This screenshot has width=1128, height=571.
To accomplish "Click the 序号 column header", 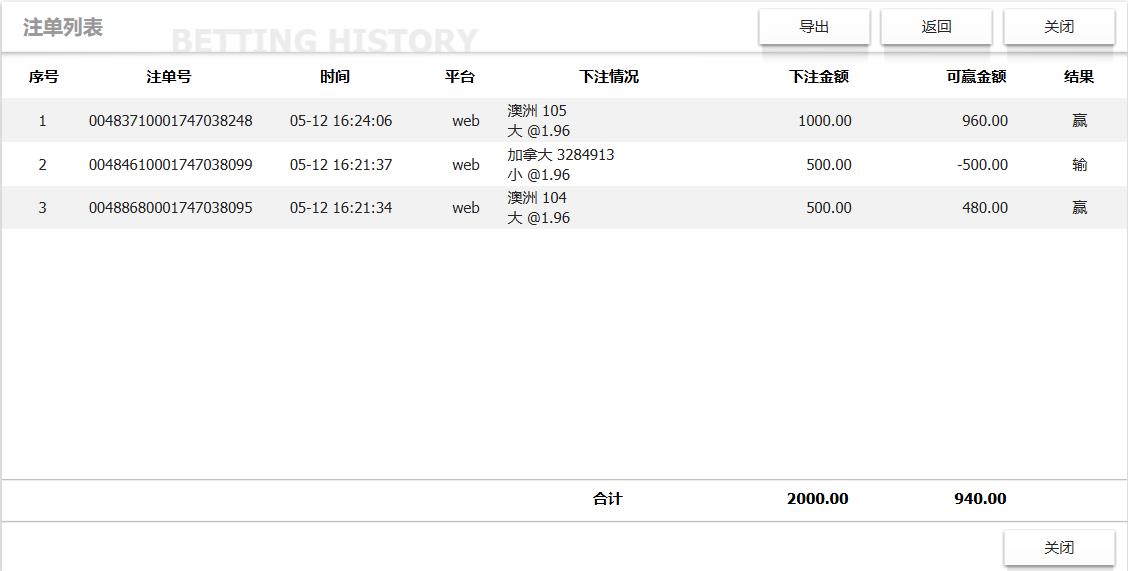I will pos(43,77).
